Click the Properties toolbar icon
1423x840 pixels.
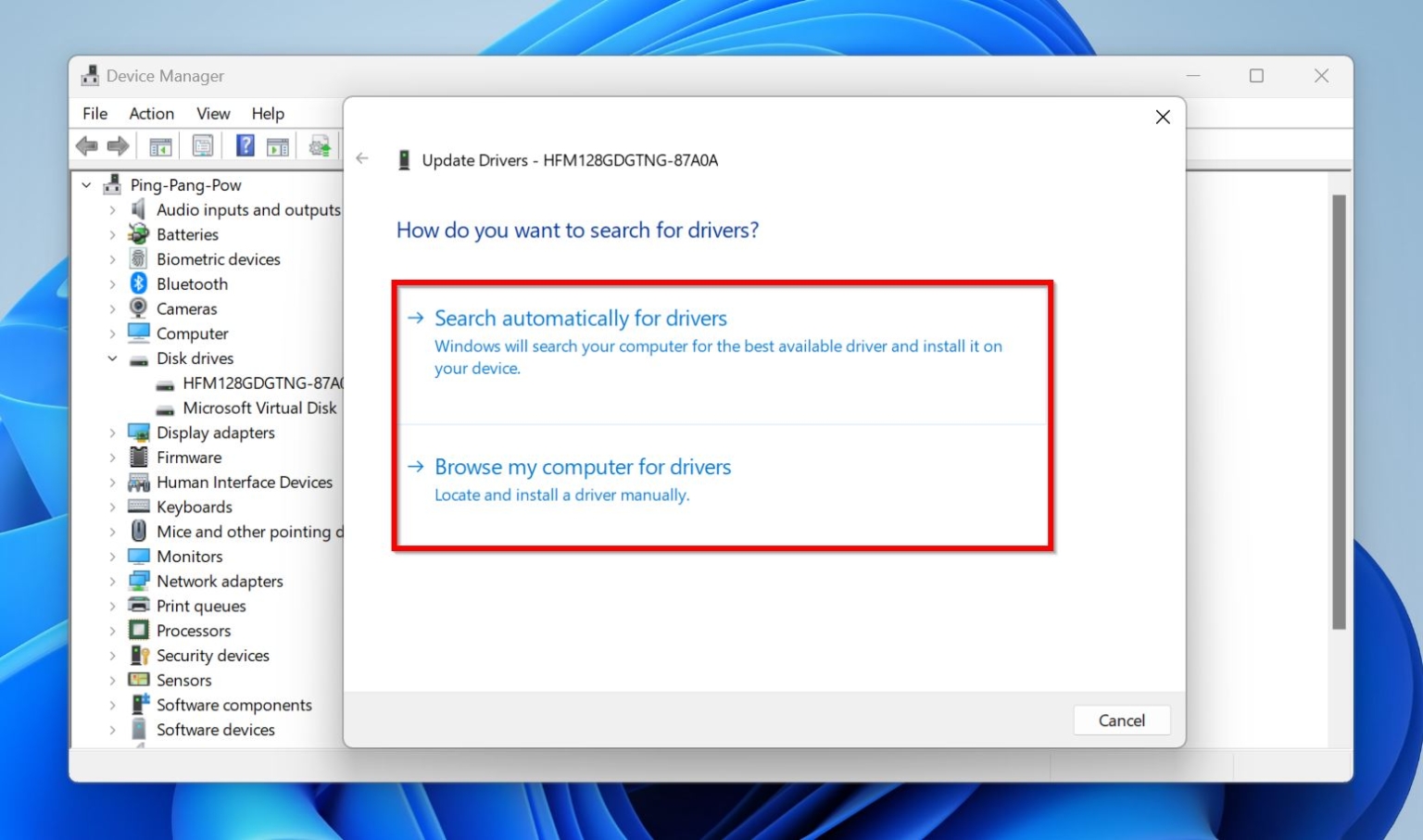coord(202,144)
